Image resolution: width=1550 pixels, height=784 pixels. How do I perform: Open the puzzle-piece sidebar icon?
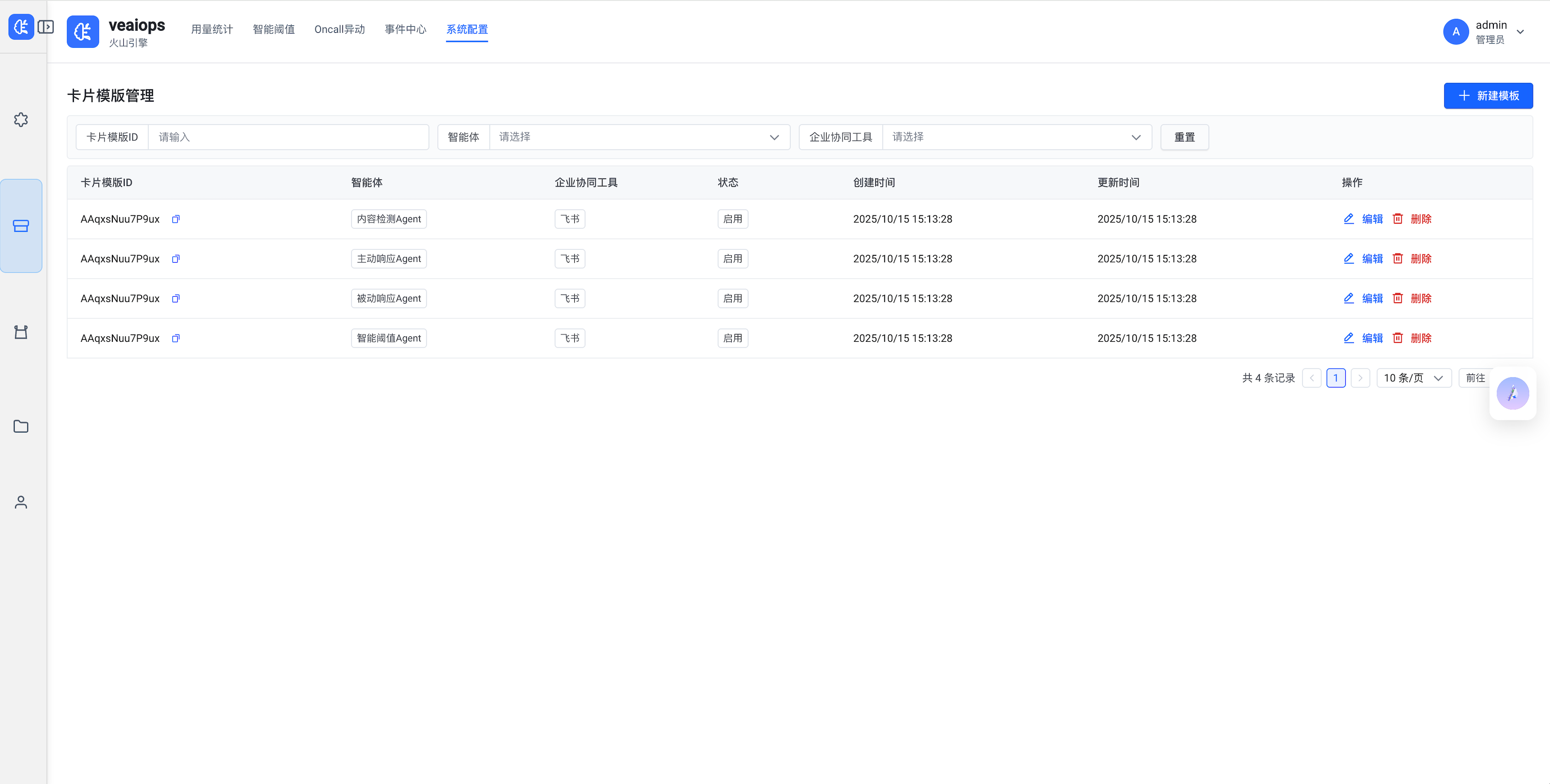21,120
